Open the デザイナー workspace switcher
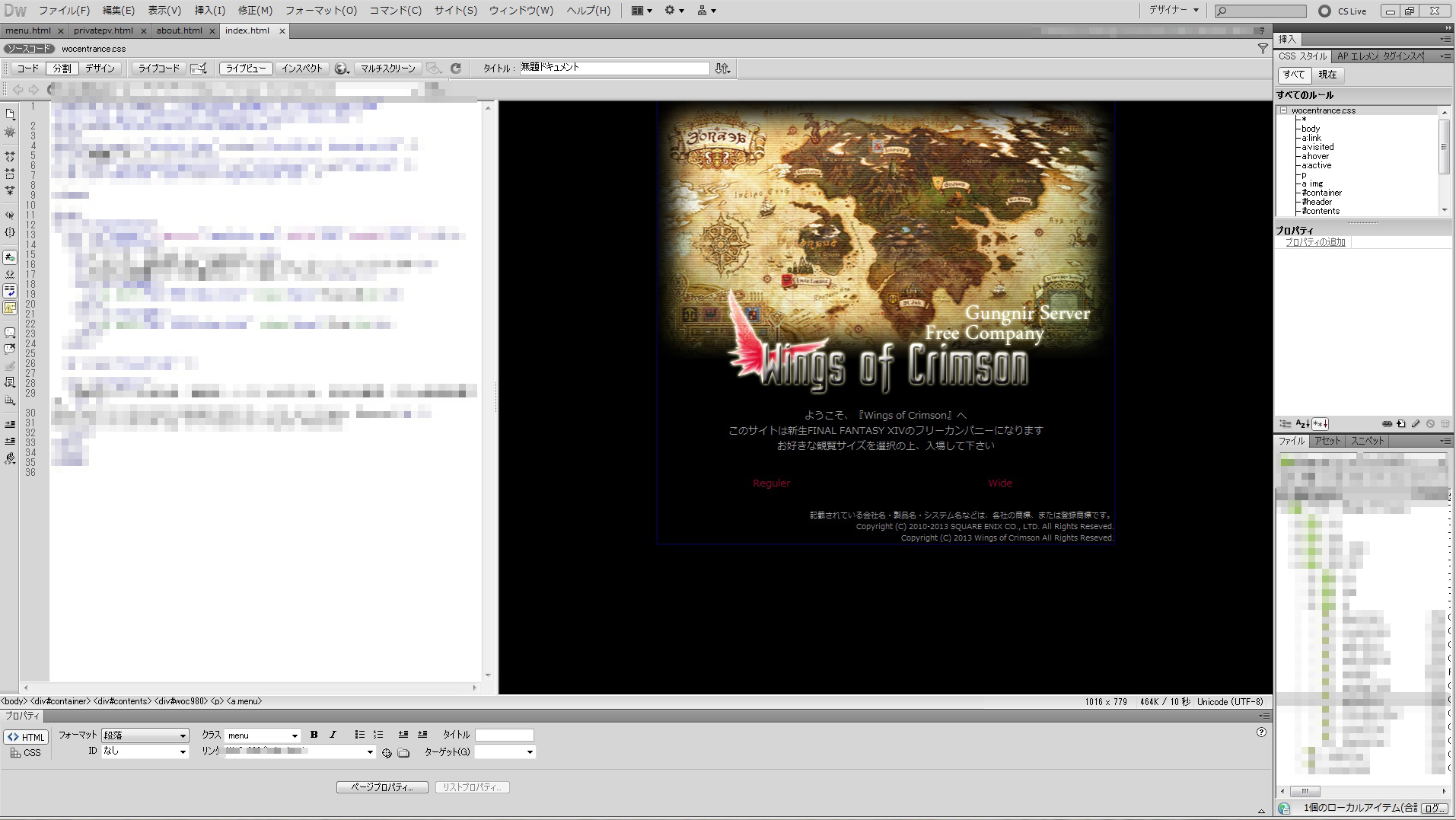The width and height of the screenshot is (1456, 820). coord(1174,11)
